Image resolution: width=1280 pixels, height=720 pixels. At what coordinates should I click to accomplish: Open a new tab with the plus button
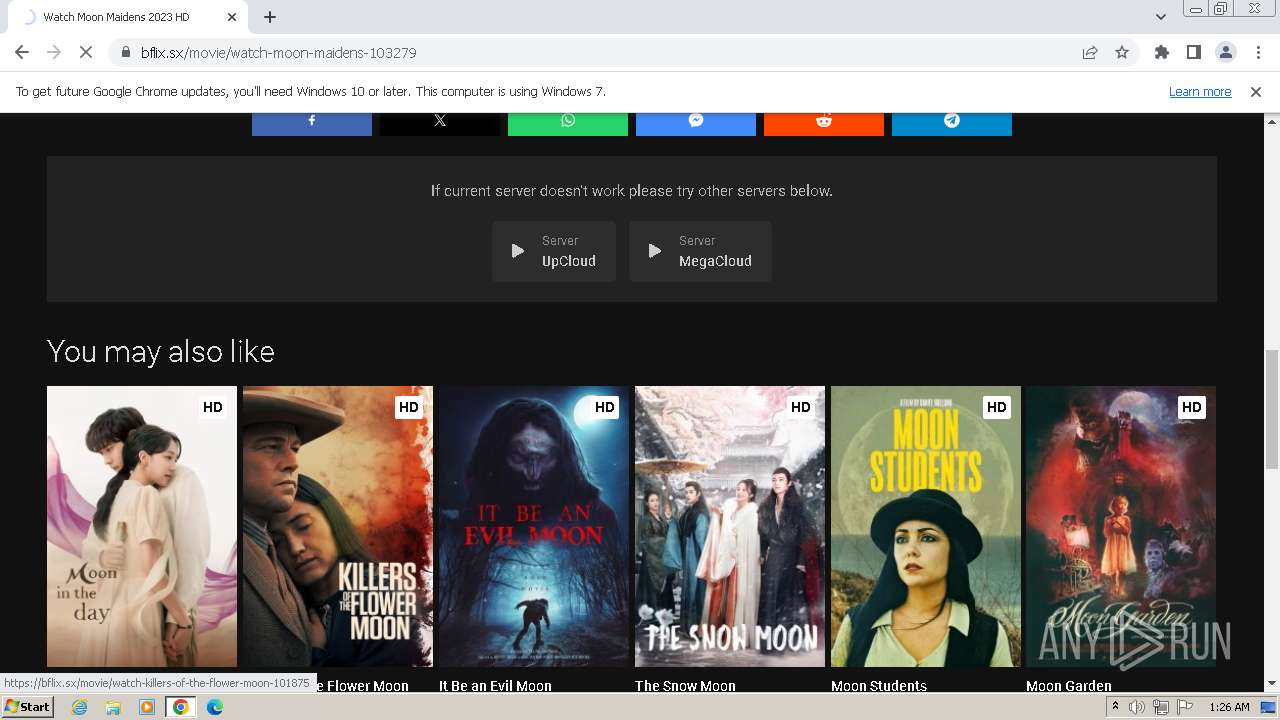[270, 17]
